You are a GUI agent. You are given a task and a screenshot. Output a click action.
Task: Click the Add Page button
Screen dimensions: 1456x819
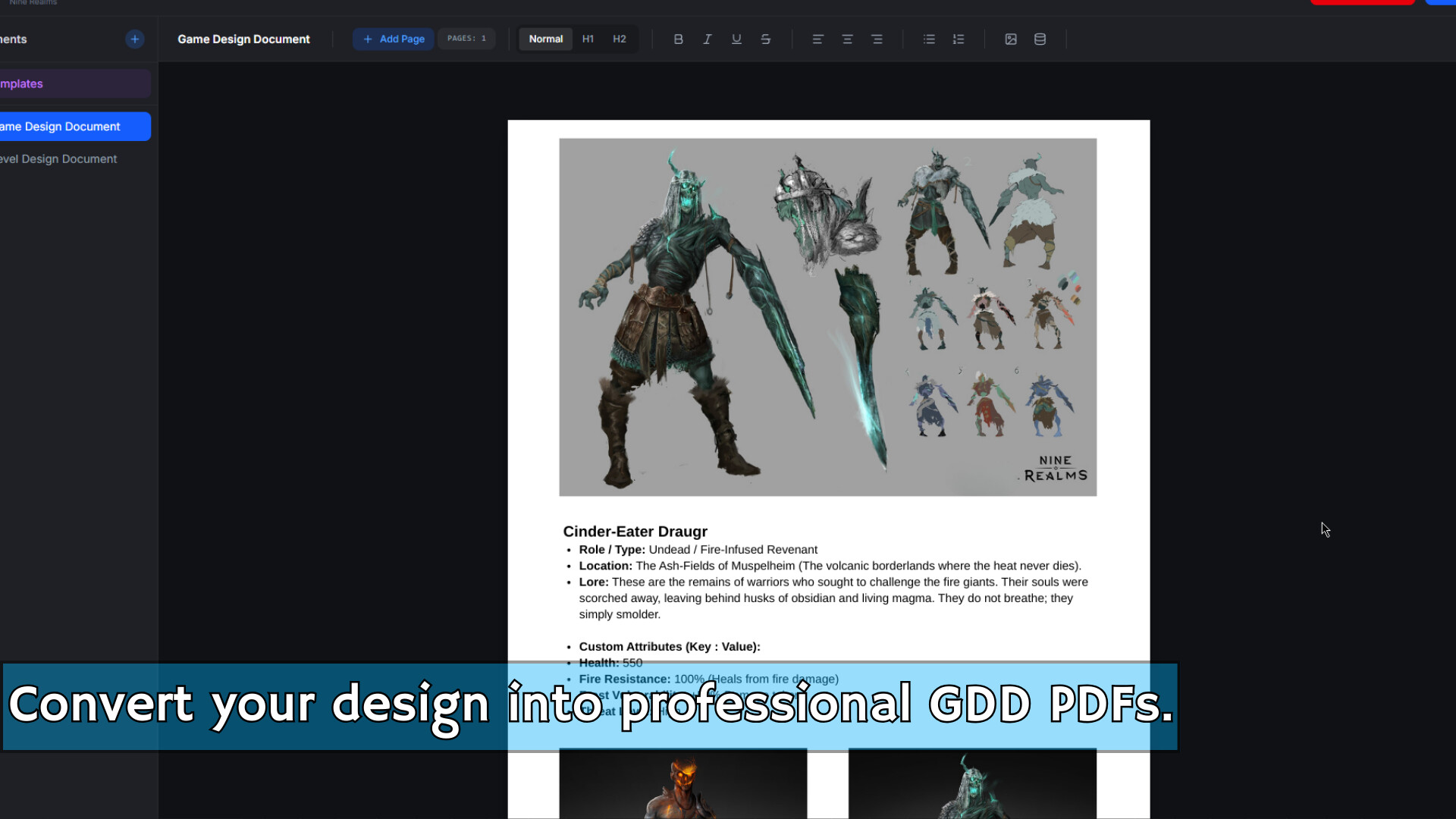point(394,39)
